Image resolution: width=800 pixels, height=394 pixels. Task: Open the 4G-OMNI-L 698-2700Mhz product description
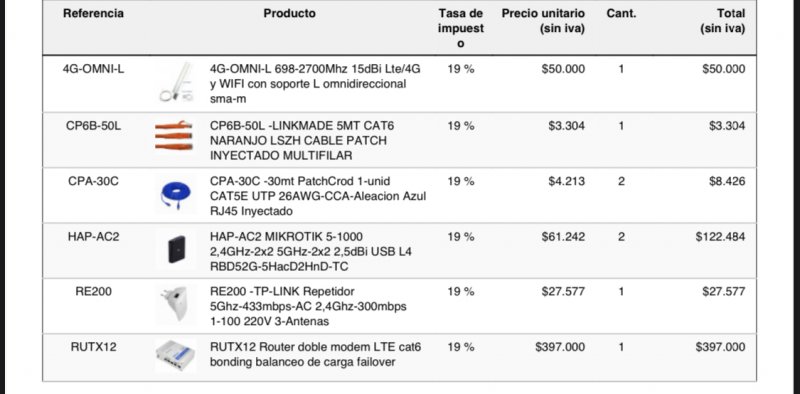click(x=317, y=84)
